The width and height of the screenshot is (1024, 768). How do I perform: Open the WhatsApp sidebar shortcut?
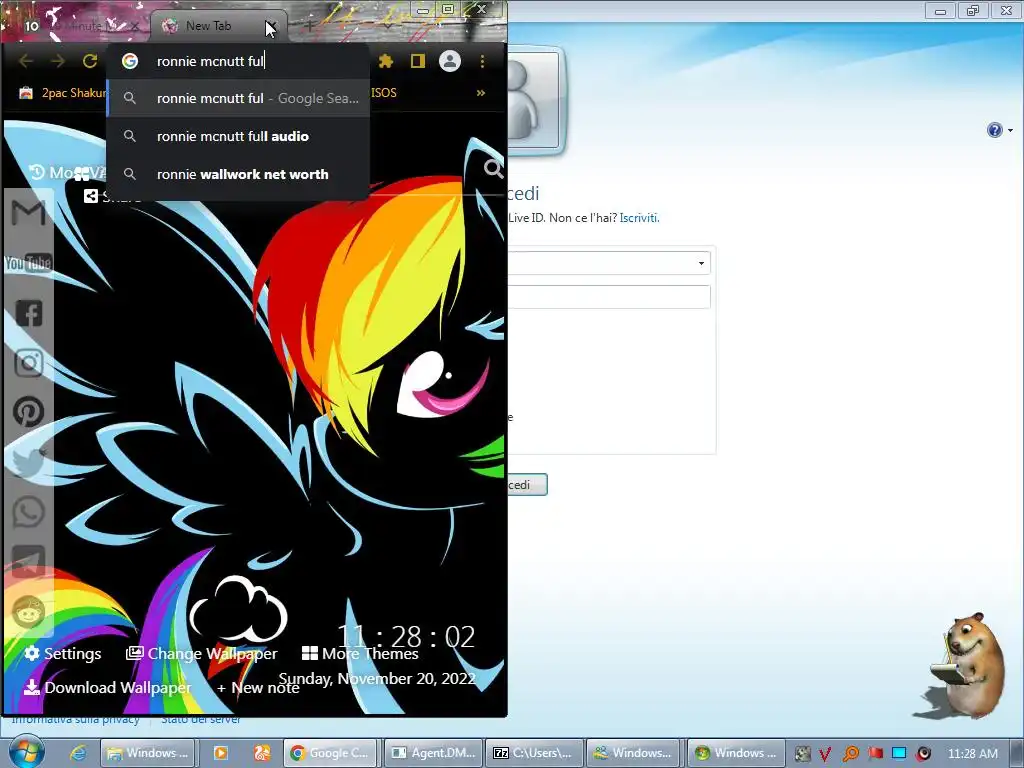pyautogui.click(x=28, y=511)
